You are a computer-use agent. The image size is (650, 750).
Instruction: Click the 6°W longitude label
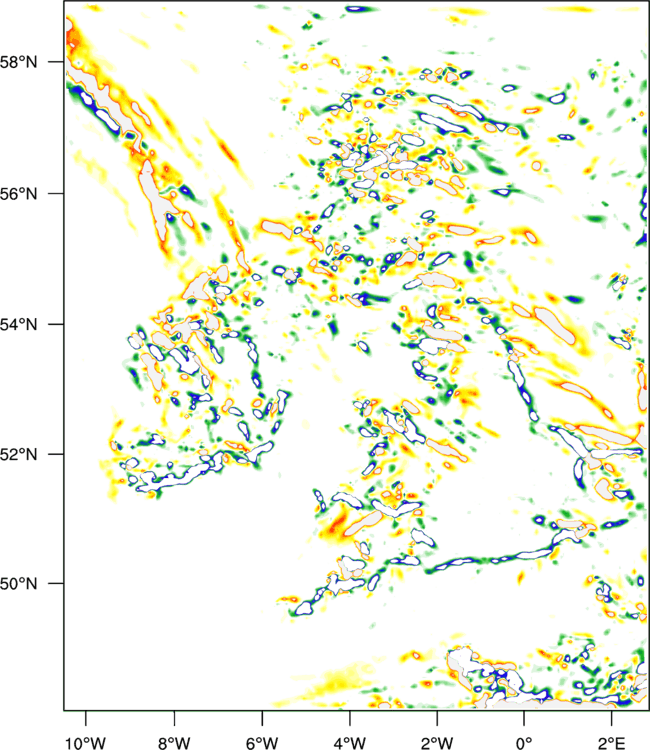point(262,742)
